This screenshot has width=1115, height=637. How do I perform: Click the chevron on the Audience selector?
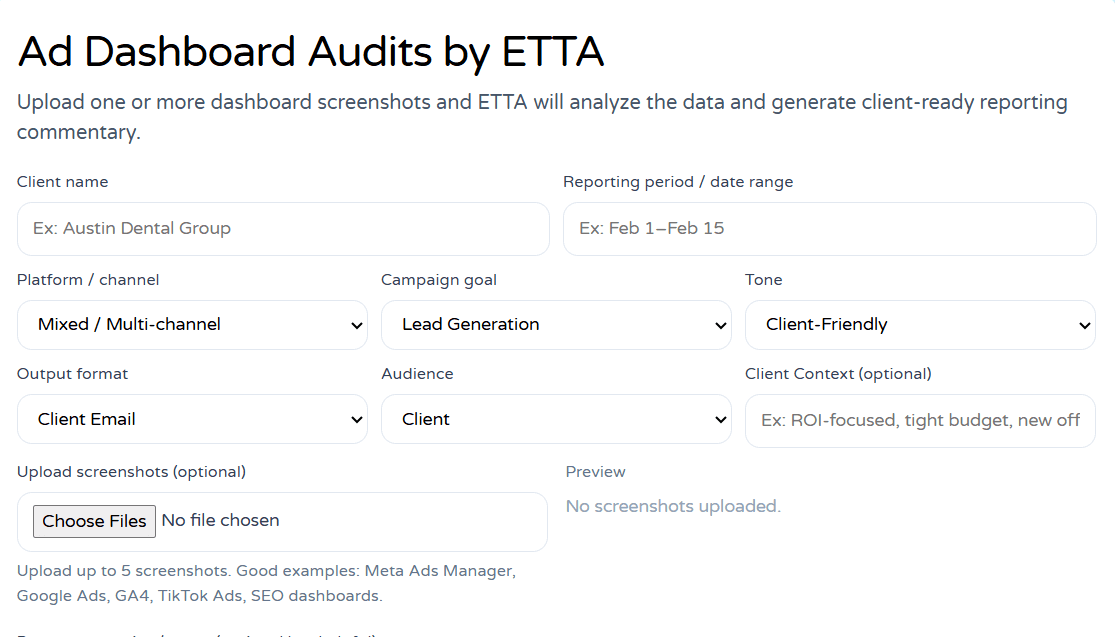pos(721,419)
